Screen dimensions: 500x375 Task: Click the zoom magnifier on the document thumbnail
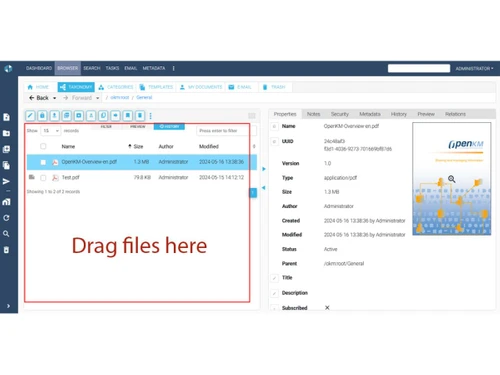click(452, 179)
